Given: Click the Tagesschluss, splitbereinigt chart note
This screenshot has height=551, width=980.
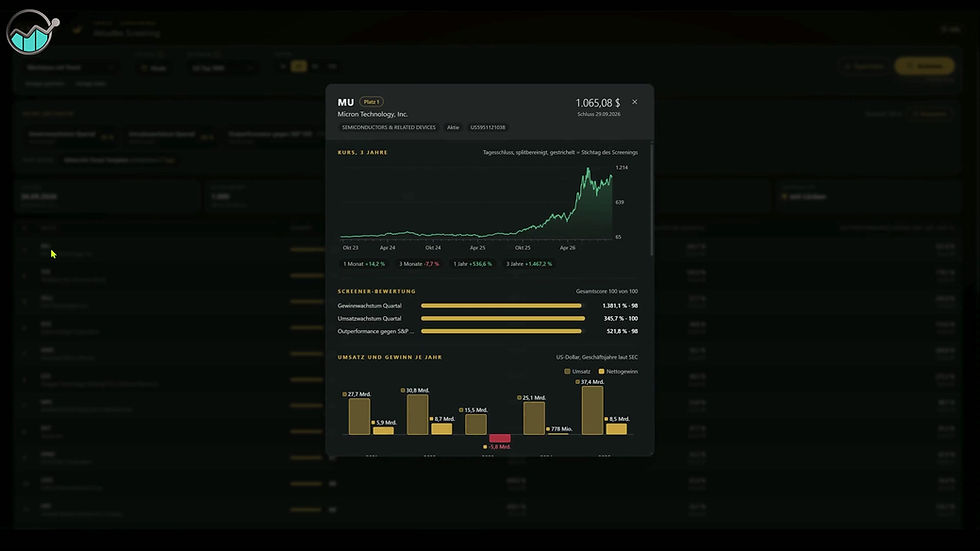Looking at the screenshot, I should [560, 152].
